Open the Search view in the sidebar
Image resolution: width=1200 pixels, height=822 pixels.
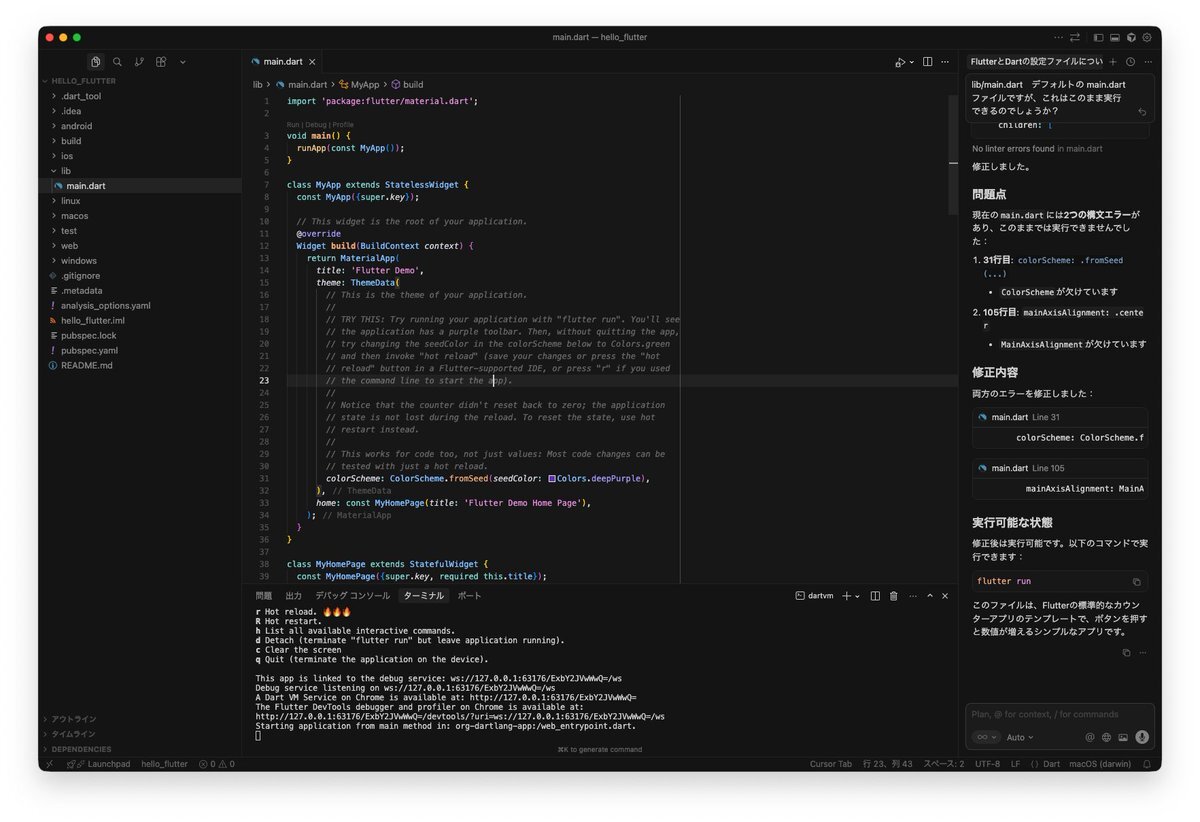117,62
